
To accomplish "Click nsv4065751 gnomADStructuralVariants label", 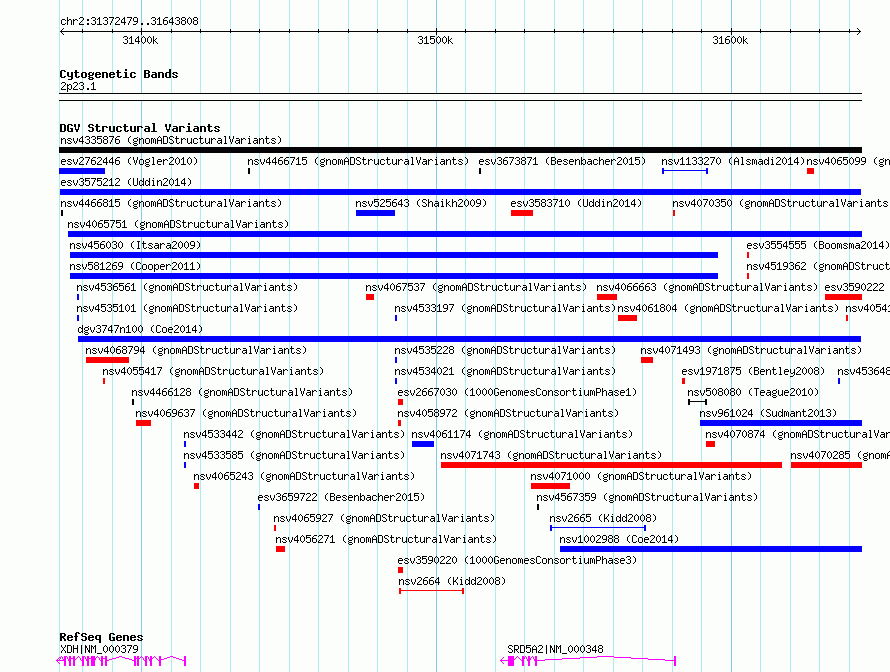I will pos(178,224).
